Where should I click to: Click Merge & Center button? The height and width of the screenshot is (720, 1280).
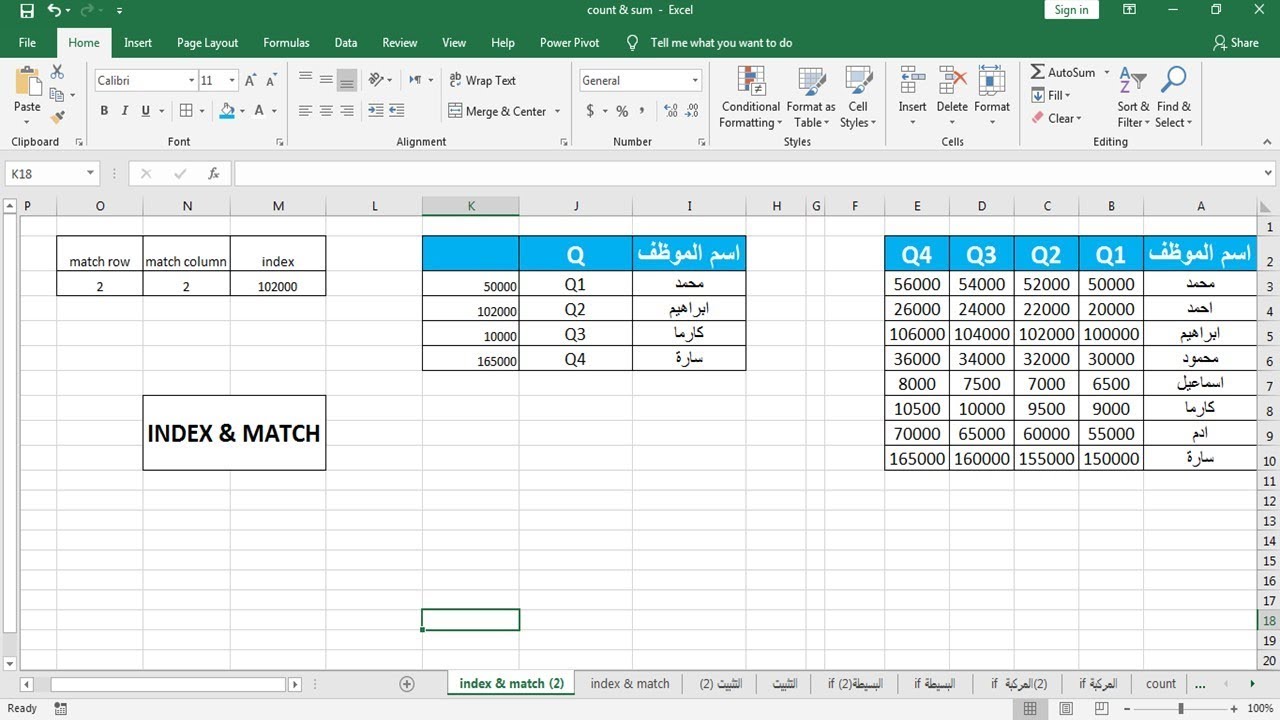498,111
